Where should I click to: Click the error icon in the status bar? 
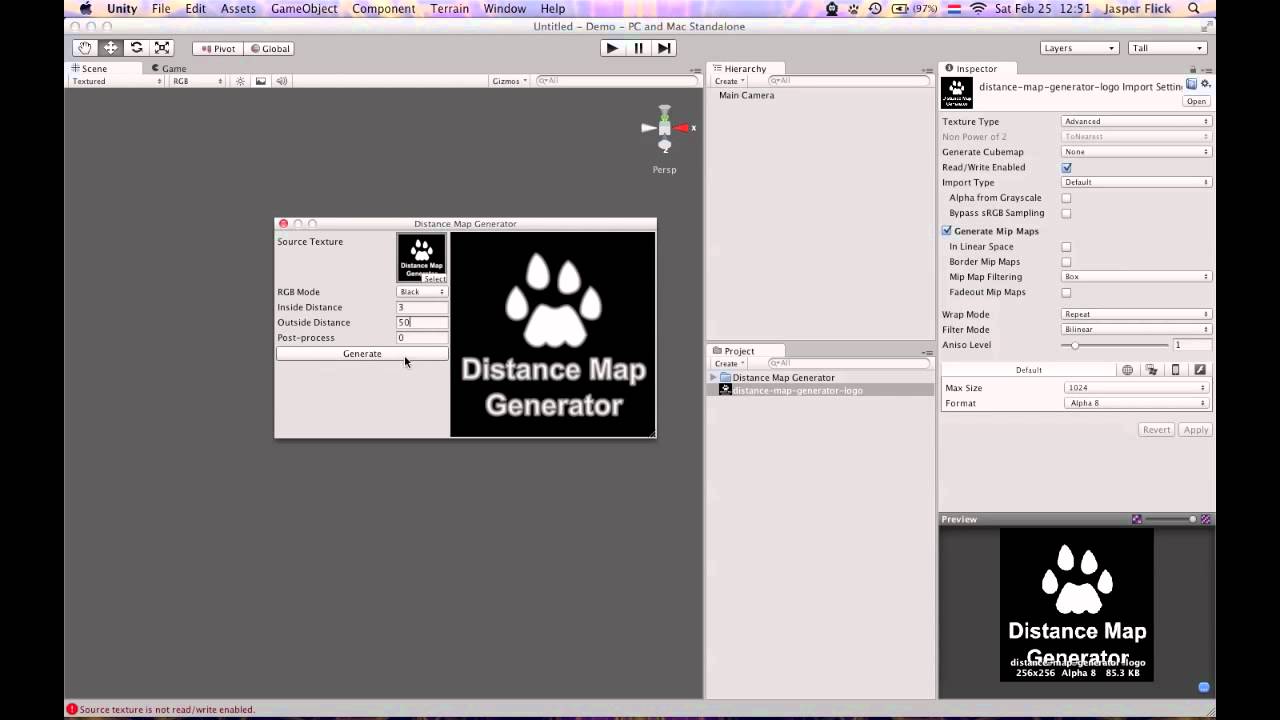tap(72, 709)
